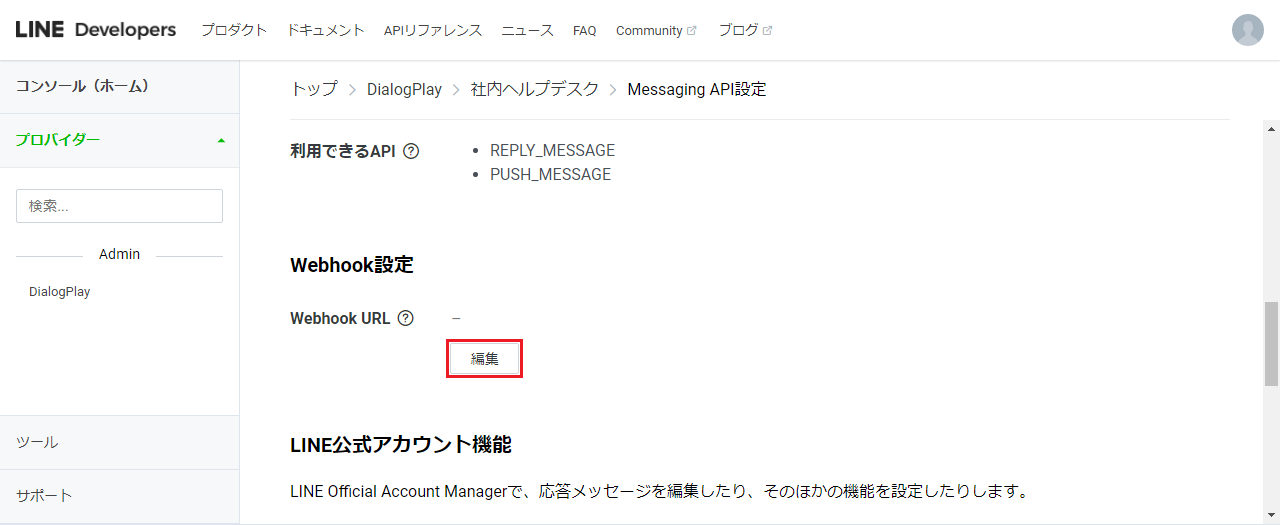Open the ドキュメント menu
The image size is (1280, 525).
click(326, 30)
